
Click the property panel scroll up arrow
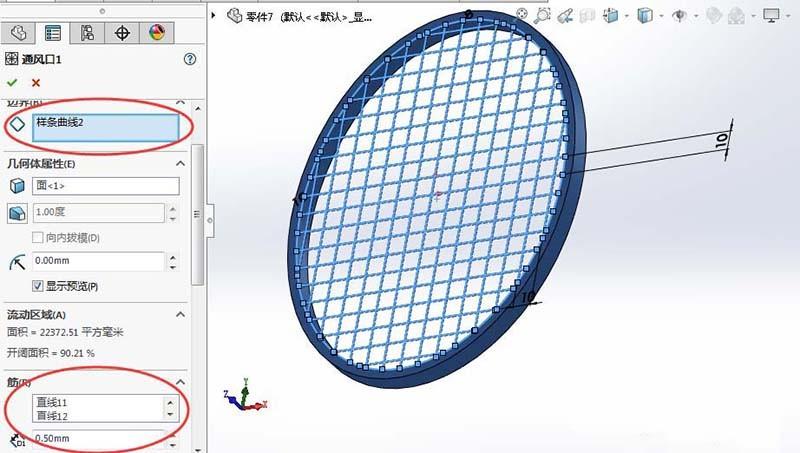click(x=197, y=109)
